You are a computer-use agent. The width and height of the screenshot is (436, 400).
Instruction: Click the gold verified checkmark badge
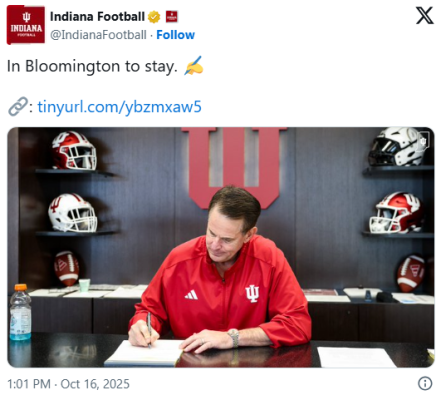coord(154,17)
